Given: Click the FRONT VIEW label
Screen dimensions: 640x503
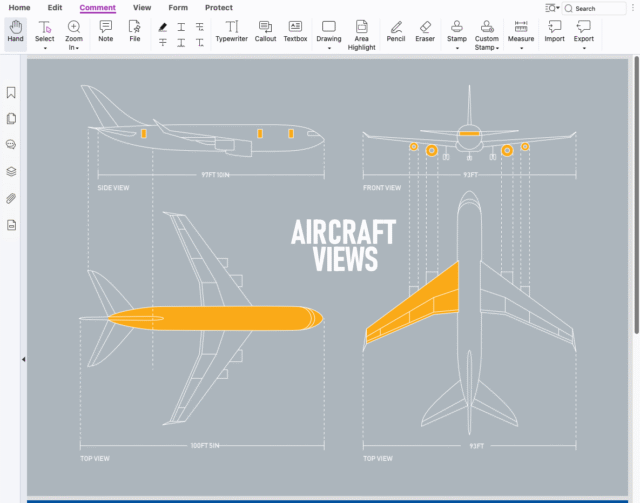Looking at the screenshot, I should point(382,188).
